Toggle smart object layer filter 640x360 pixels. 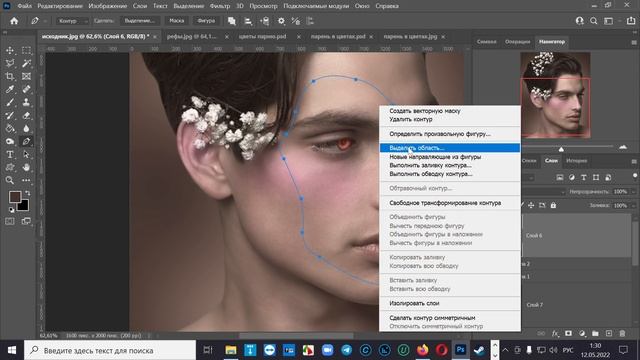click(608, 178)
